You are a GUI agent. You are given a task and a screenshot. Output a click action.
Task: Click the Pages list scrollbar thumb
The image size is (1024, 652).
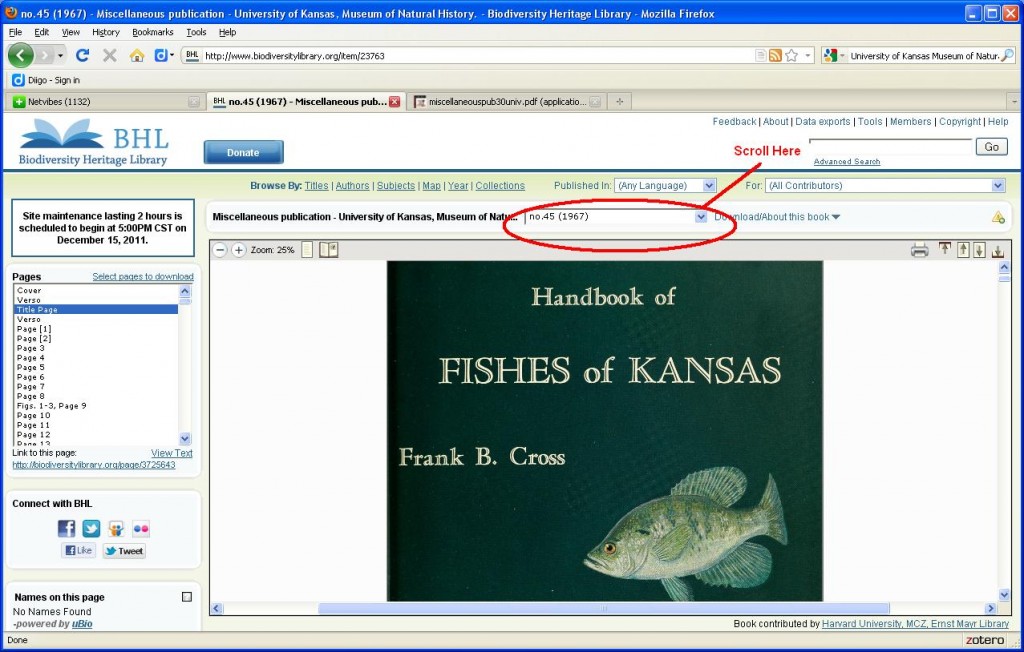tap(185, 301)
